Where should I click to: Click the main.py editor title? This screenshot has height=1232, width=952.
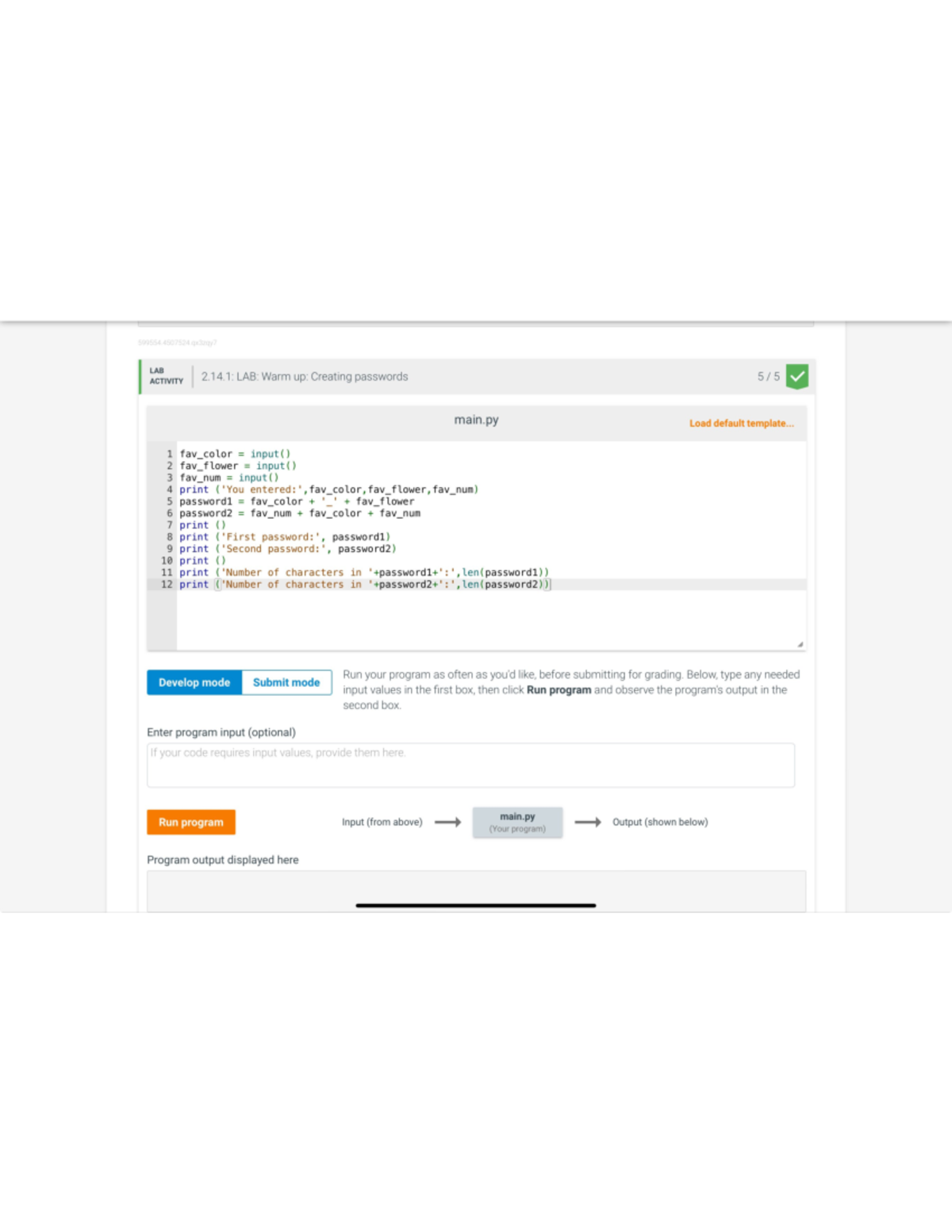(x=476, y=420)
